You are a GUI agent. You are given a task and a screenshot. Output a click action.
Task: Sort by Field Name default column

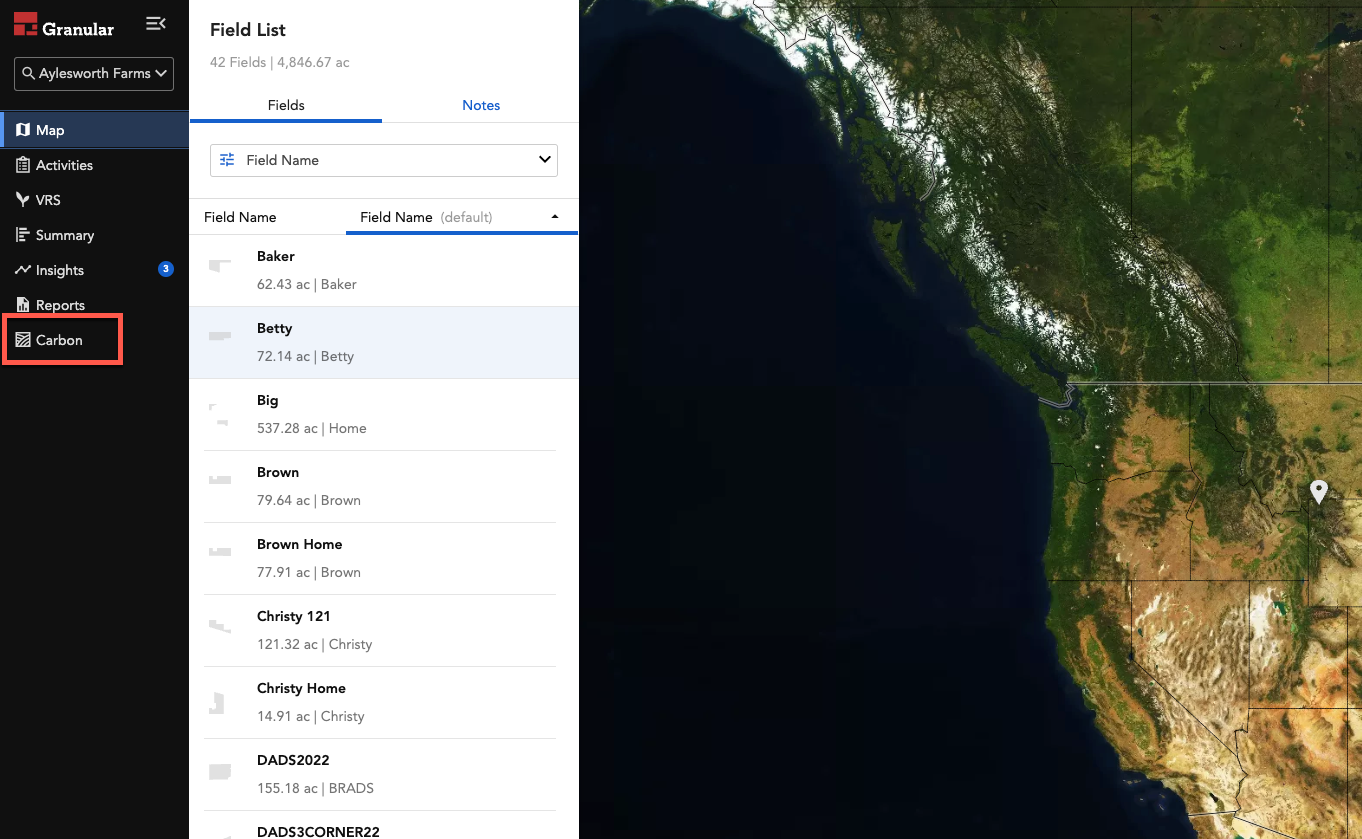point(461,217)
